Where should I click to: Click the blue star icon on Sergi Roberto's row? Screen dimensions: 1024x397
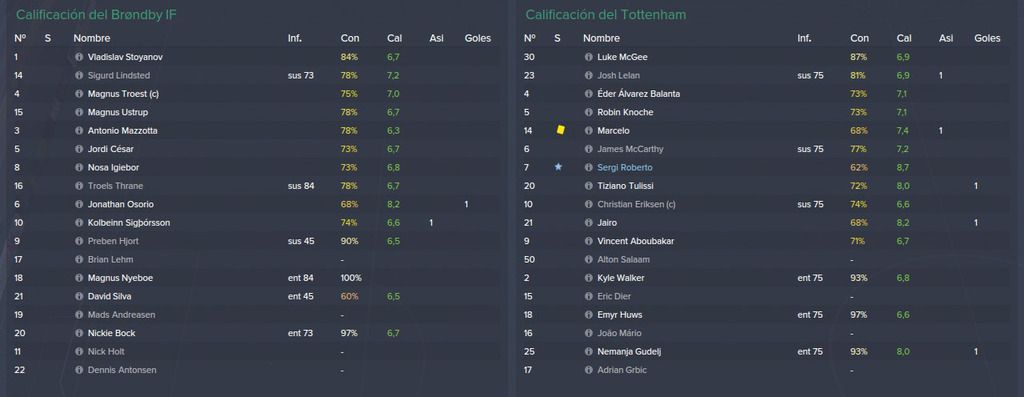[558, 167]
